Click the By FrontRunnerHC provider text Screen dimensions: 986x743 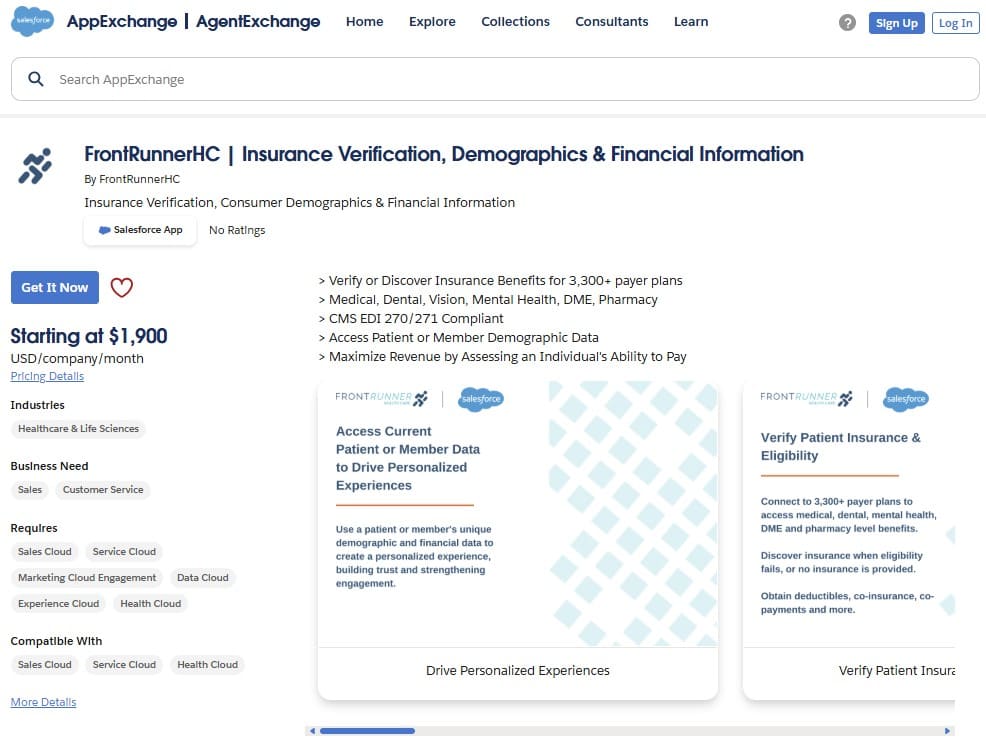pos(132,179)
